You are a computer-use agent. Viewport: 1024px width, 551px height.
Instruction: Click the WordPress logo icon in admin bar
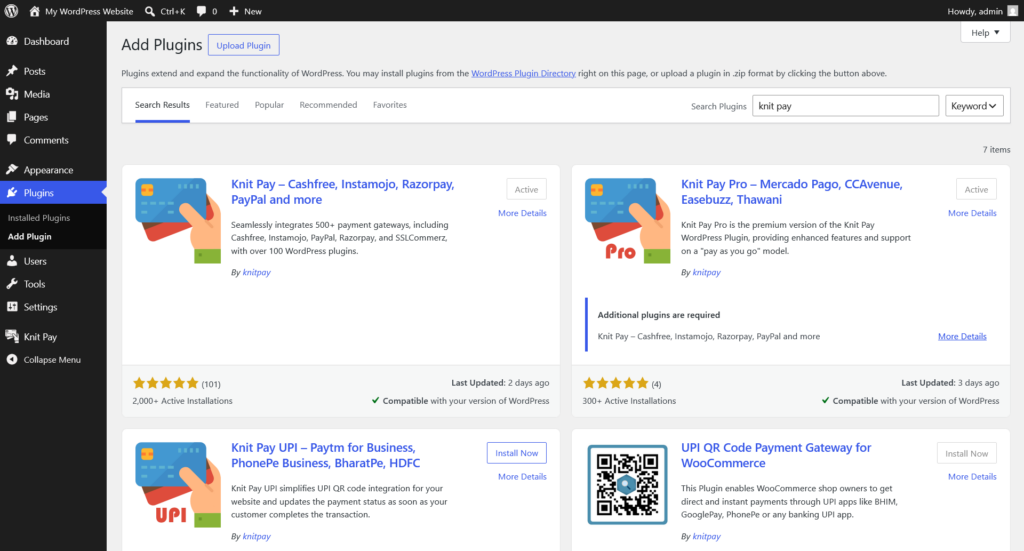click(11, 11)
